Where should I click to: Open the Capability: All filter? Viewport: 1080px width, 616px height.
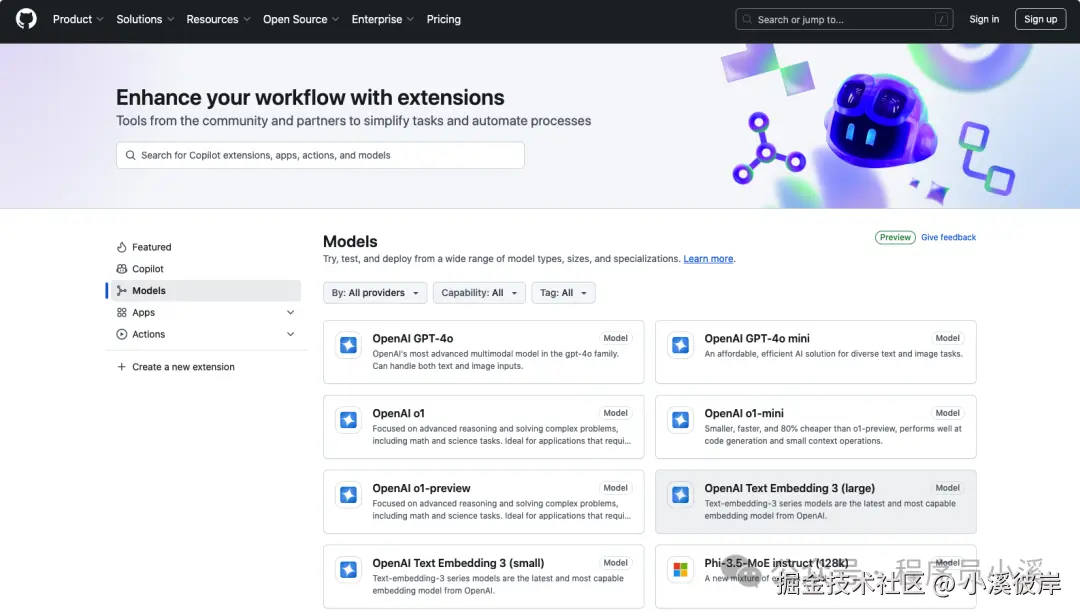click(479, 293)
